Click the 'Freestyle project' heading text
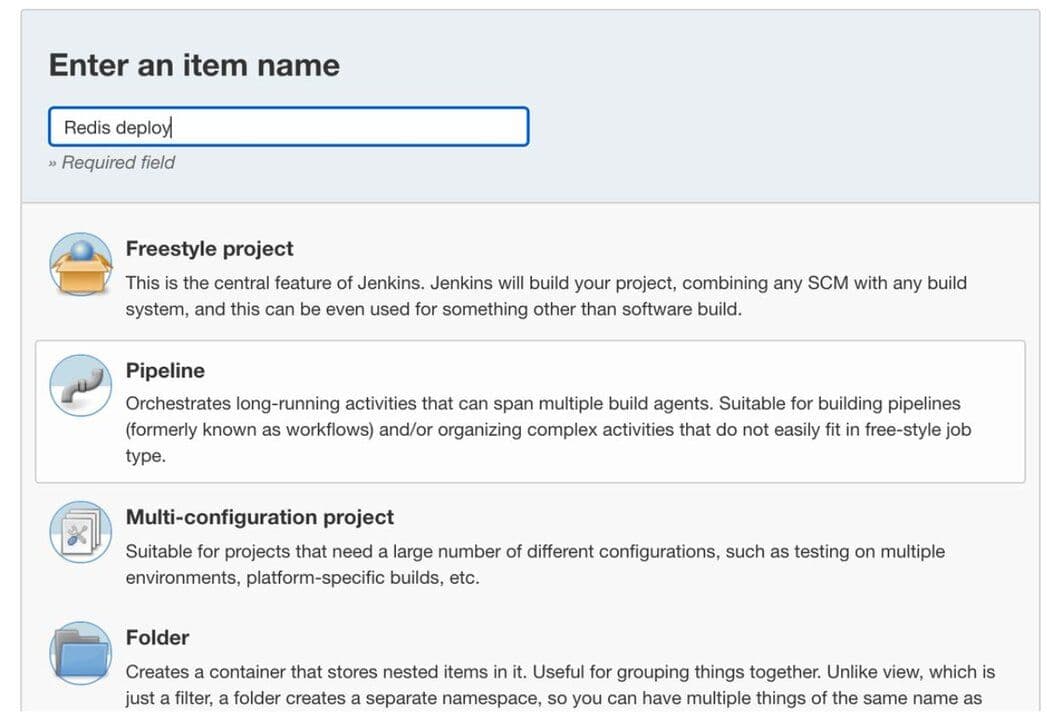 click(x=208, y=248)
